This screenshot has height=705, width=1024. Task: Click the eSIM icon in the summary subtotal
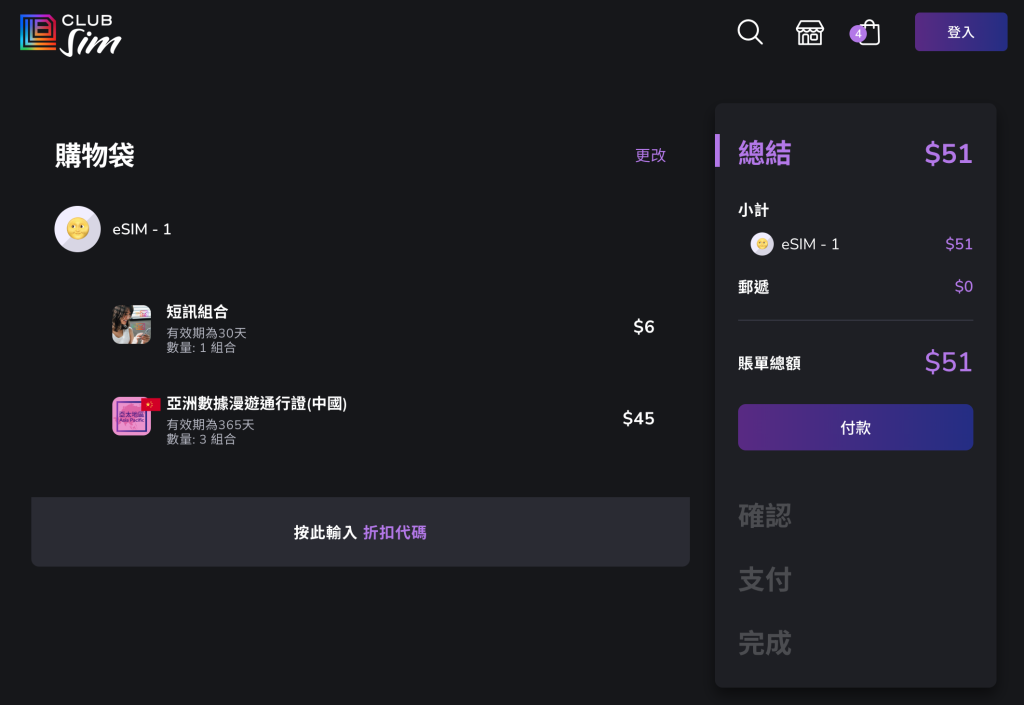coord(762,244)
